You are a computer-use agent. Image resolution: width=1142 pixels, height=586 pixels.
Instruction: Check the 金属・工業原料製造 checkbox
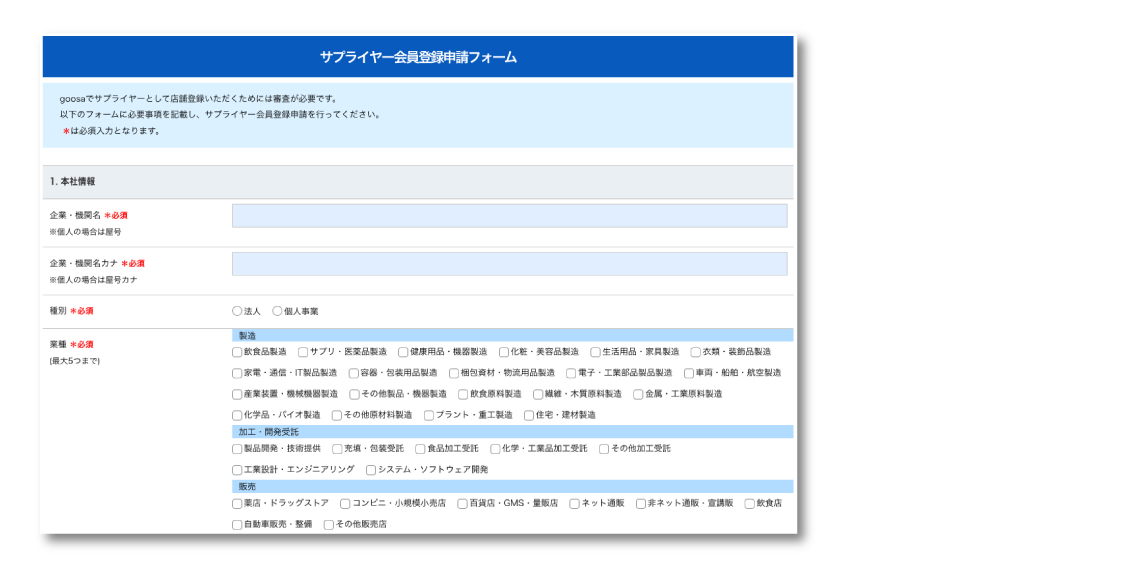tap(638, 394)
